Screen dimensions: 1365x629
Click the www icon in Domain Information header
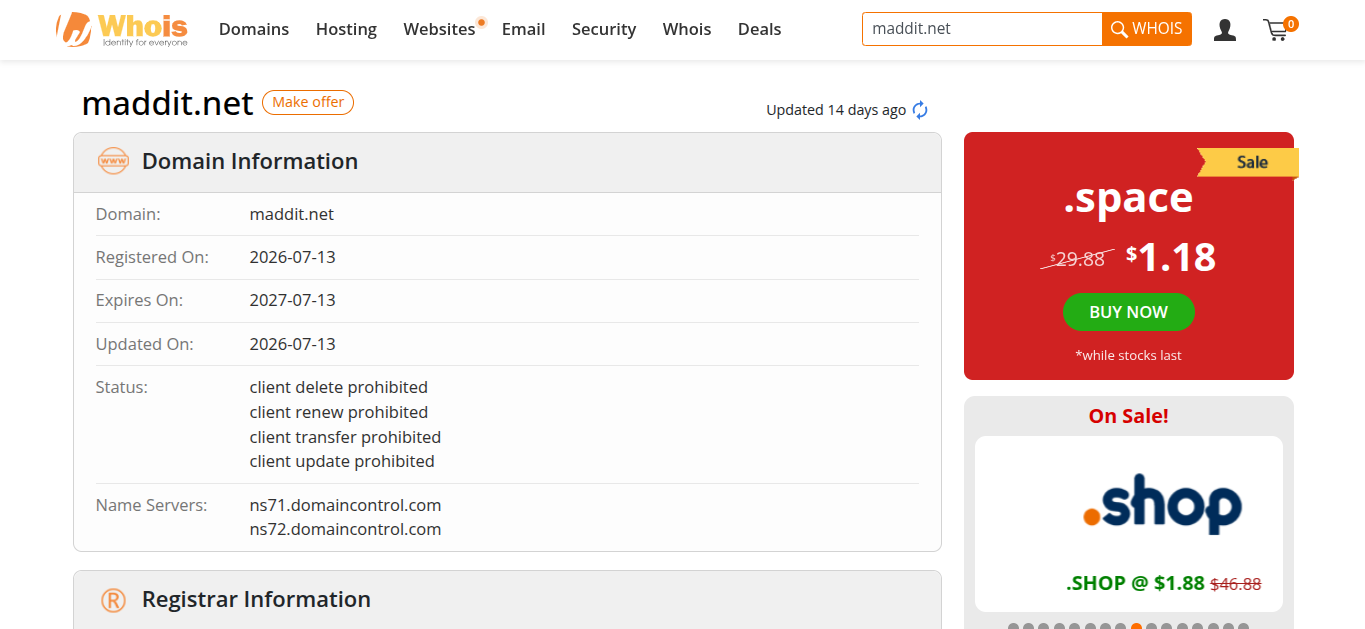(113, 161)
